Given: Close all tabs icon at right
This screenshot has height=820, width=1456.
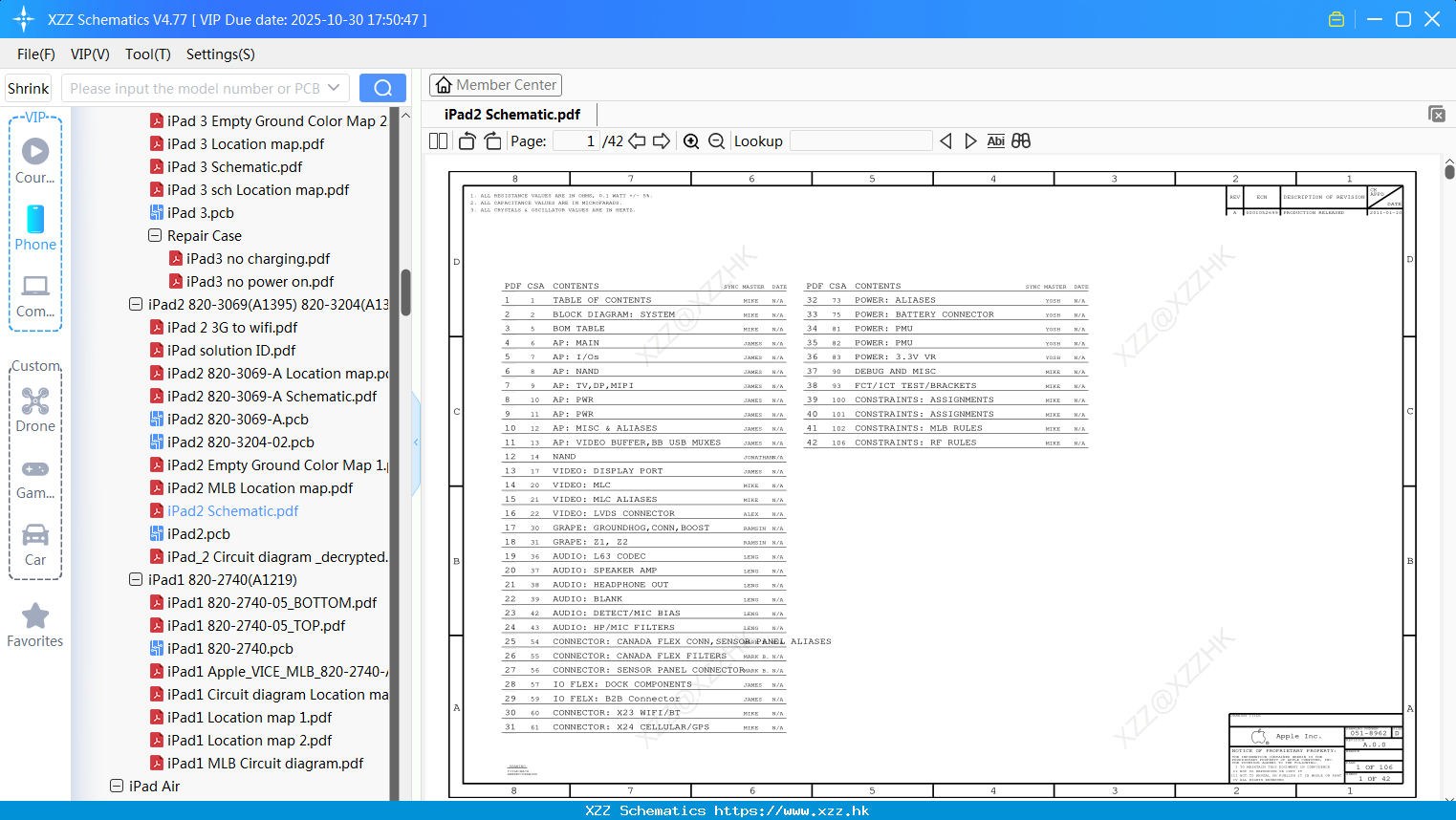Looking at the screenshot, I should [1437, 114].
